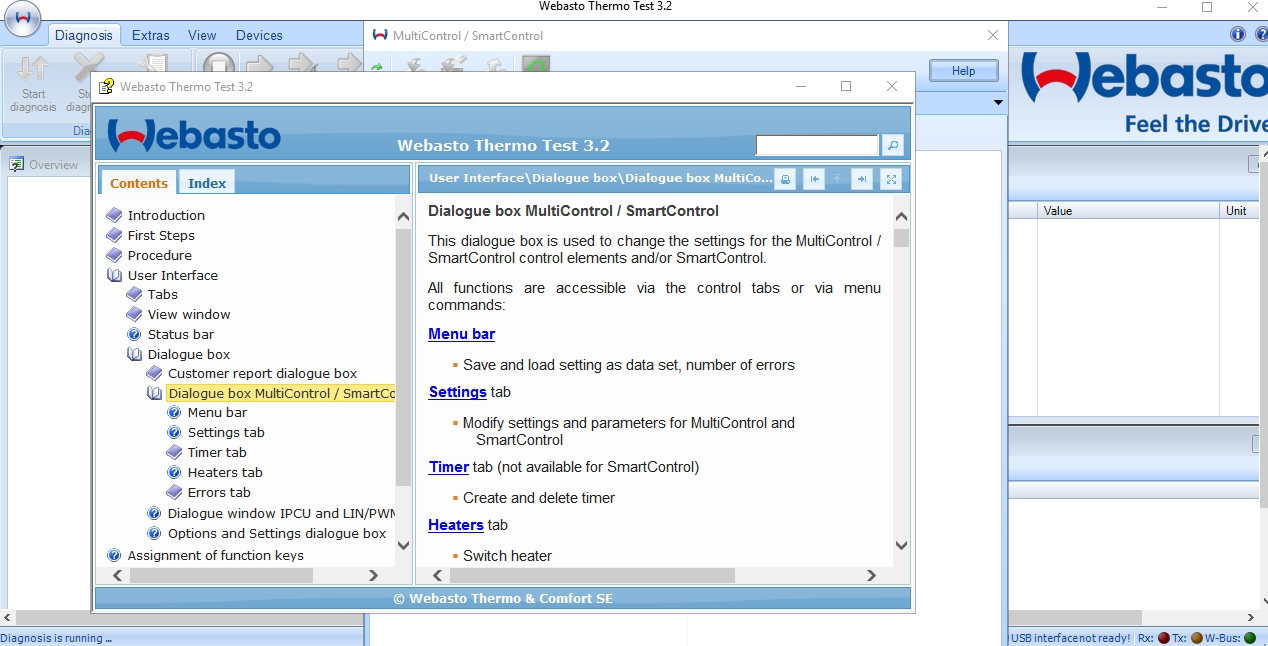
Task: Select the Tabs tree item
Action: click(163, 295)
